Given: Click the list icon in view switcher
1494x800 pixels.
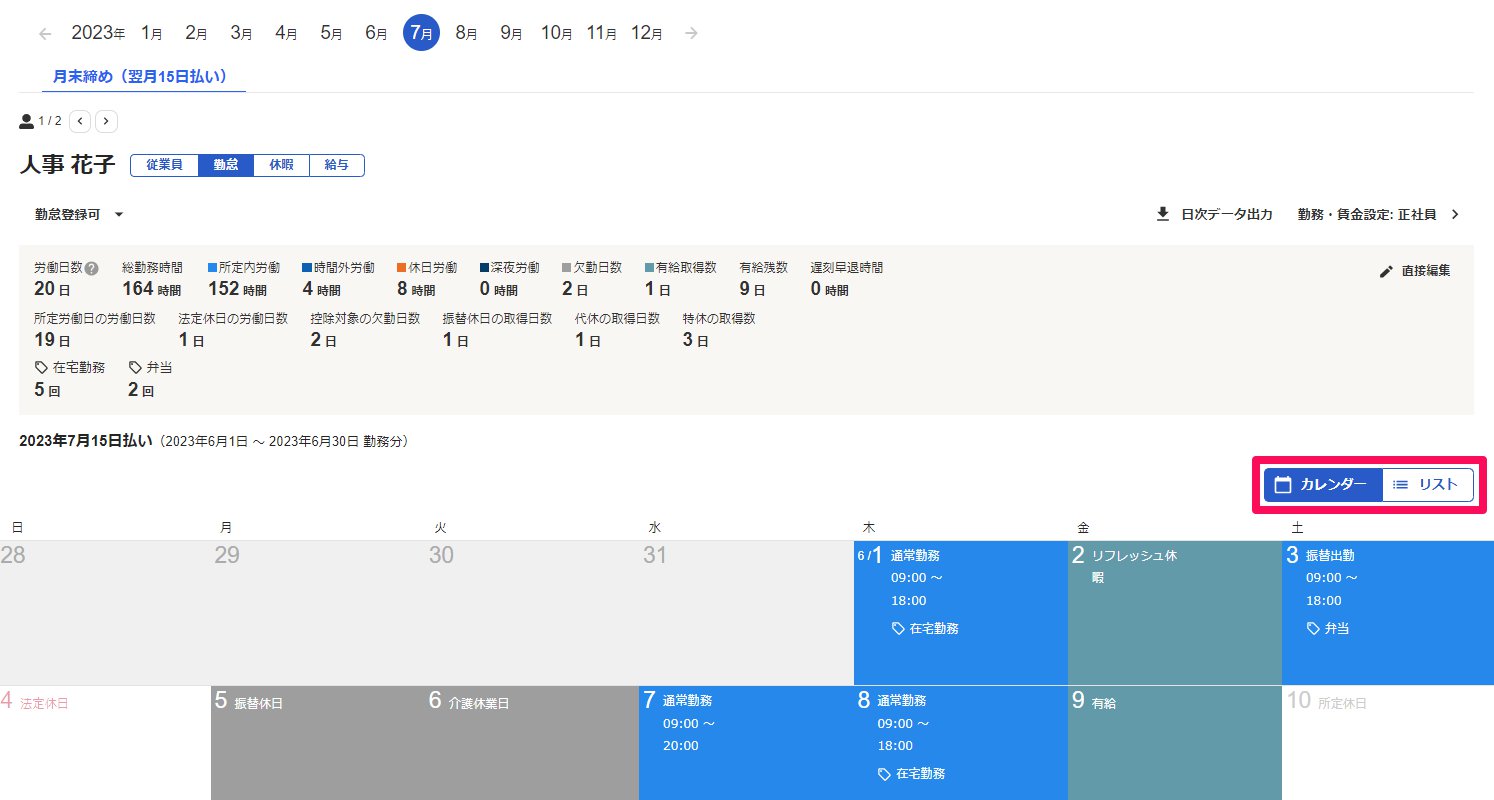Looking at the screenshot, I should 1401,485.
